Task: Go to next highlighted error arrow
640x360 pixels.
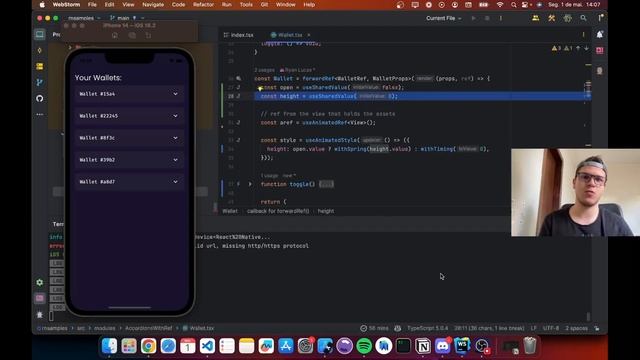Action: 586,49
